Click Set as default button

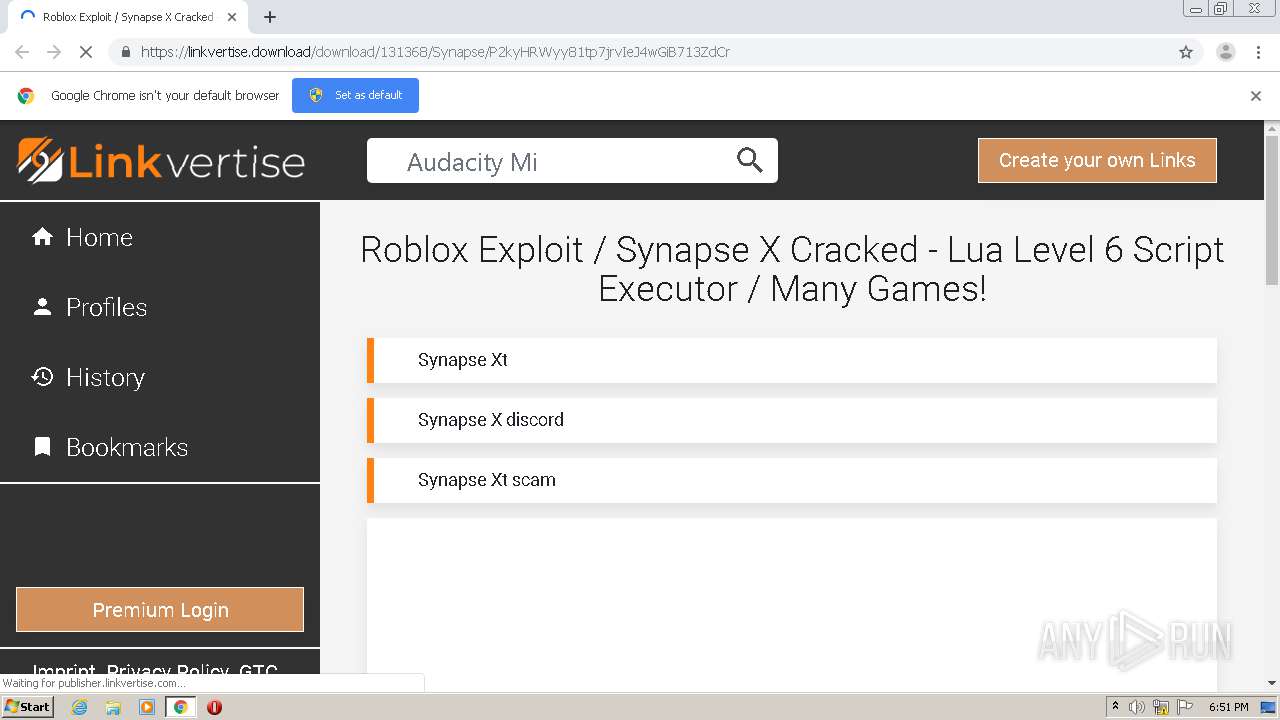(355, 95)
